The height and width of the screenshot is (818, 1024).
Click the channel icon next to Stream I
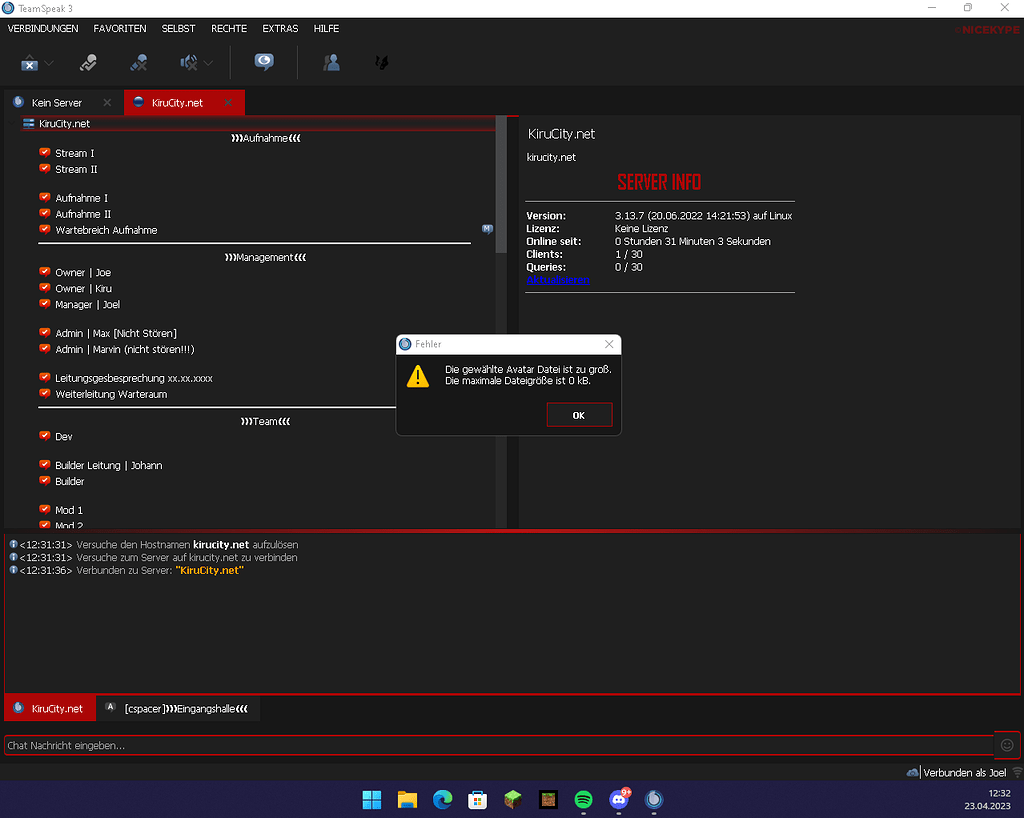pyautogui.click(x=43, y=152)
